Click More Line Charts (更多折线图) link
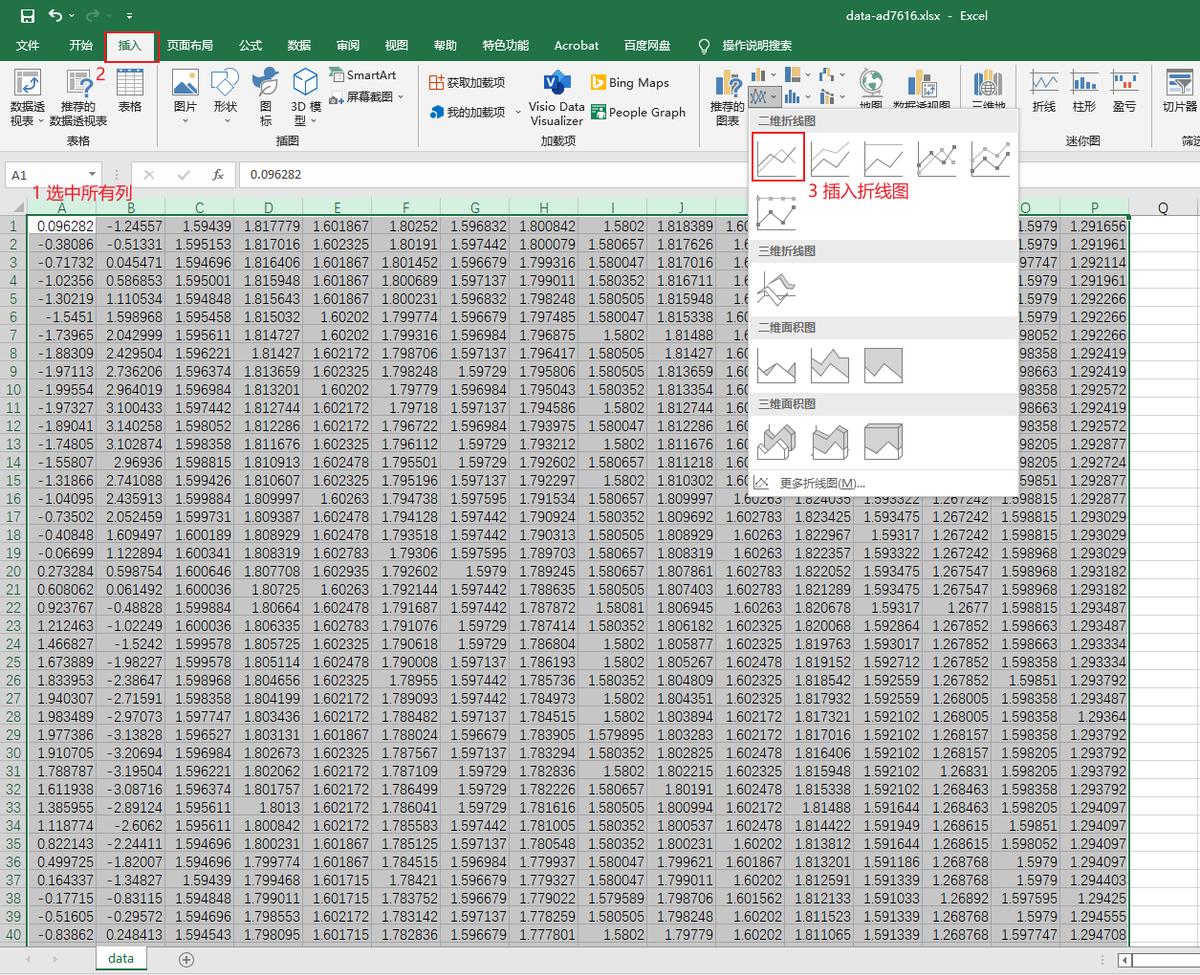The width and height of the screenshot is (1200, 975). pyautogui.click(x=822, y=483)
